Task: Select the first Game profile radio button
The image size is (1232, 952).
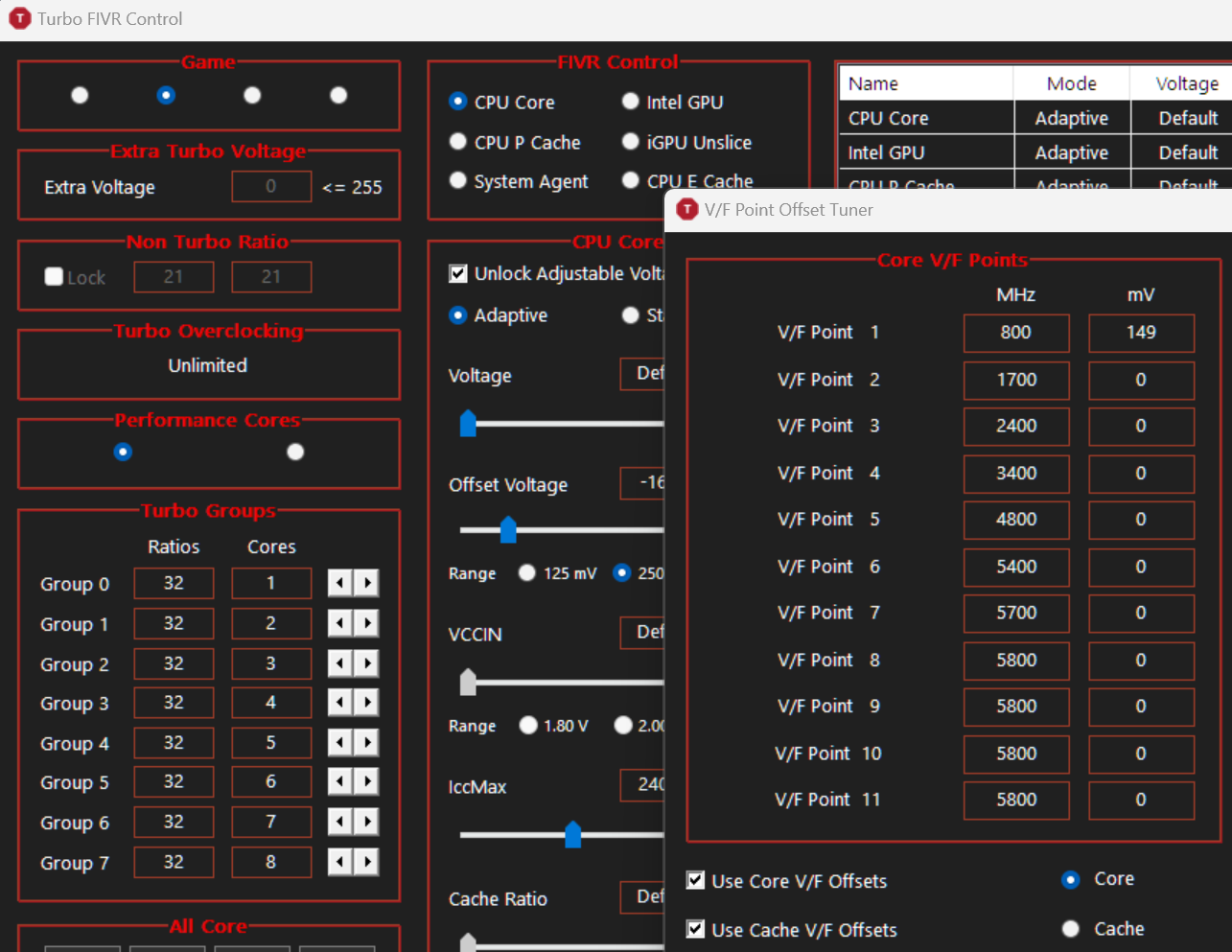Action: 80,95
